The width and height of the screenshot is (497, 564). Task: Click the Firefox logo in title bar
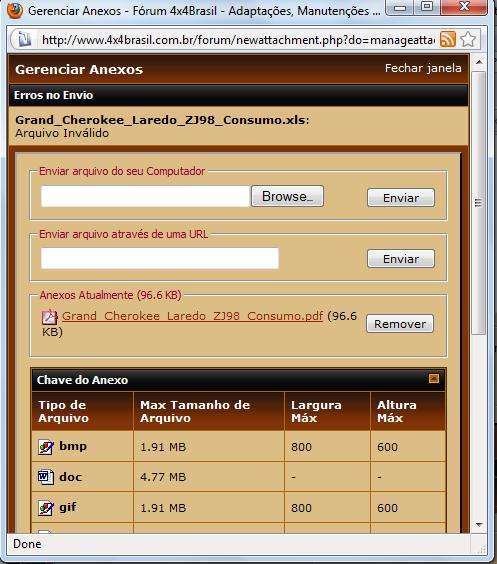(x=14, y=10)
